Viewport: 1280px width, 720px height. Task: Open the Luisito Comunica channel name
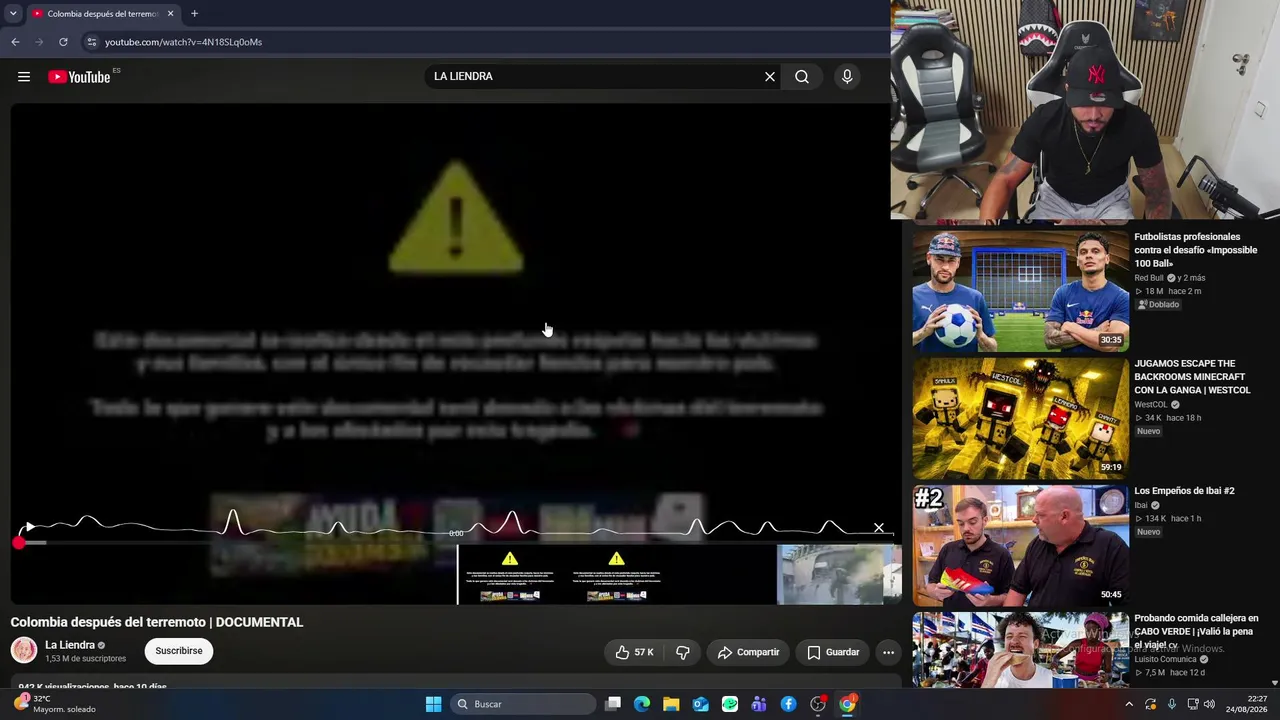1165,660
